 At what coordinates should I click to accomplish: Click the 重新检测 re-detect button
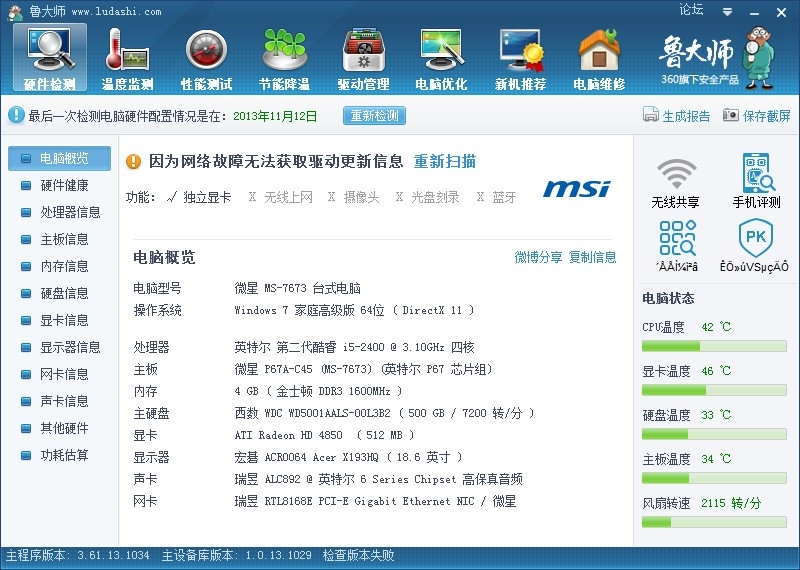374,116
